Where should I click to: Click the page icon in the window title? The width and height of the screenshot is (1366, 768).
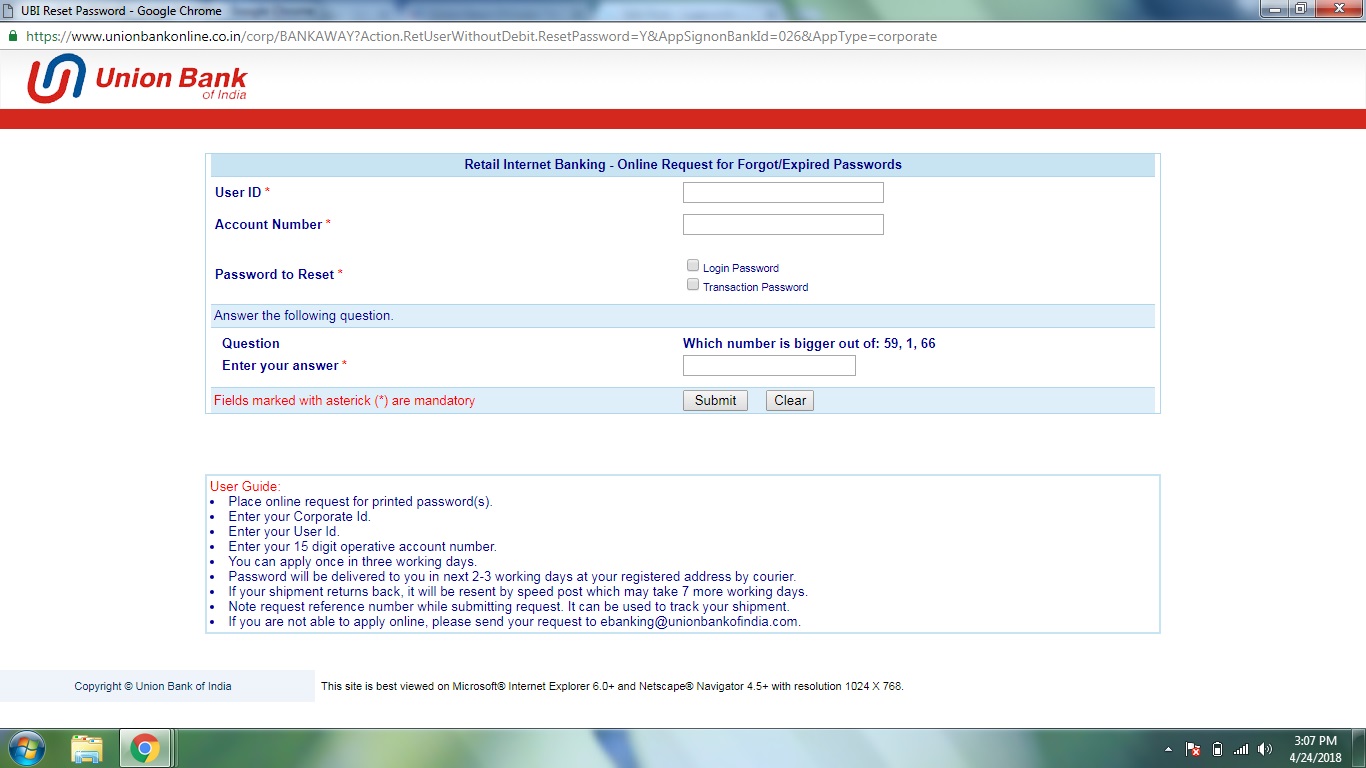coord(9,10)
